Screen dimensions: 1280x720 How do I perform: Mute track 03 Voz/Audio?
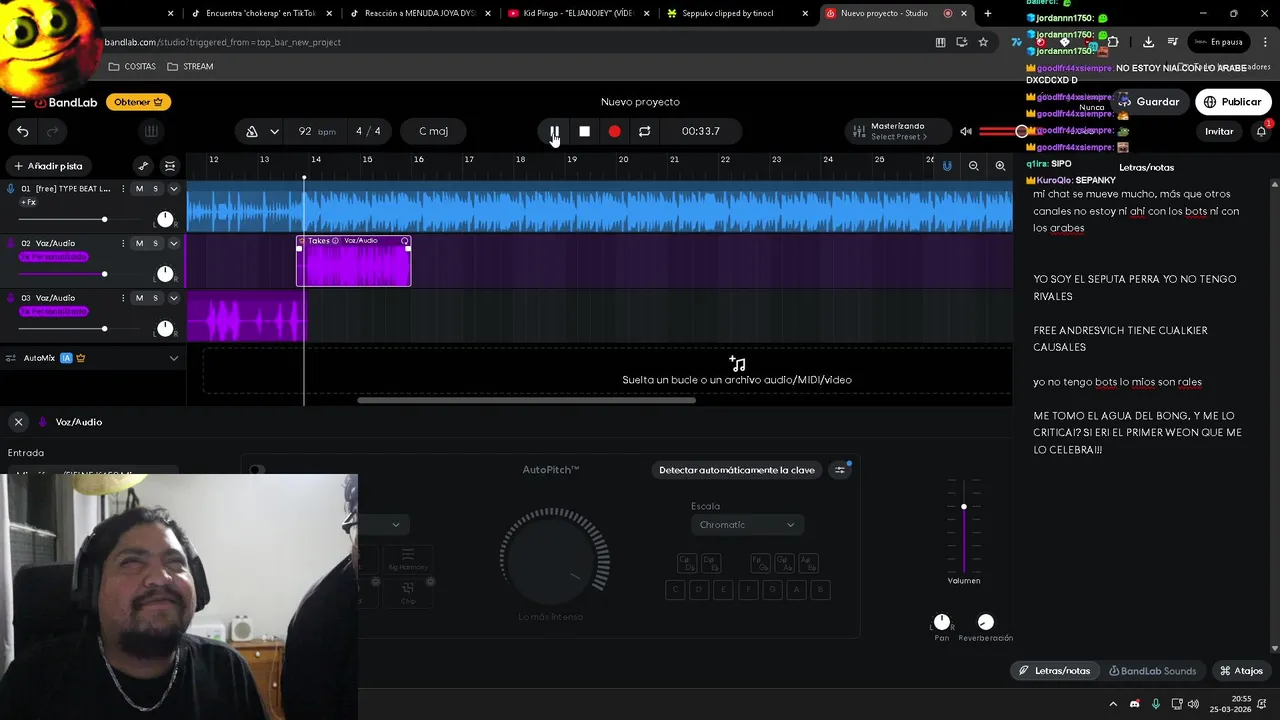139,298
